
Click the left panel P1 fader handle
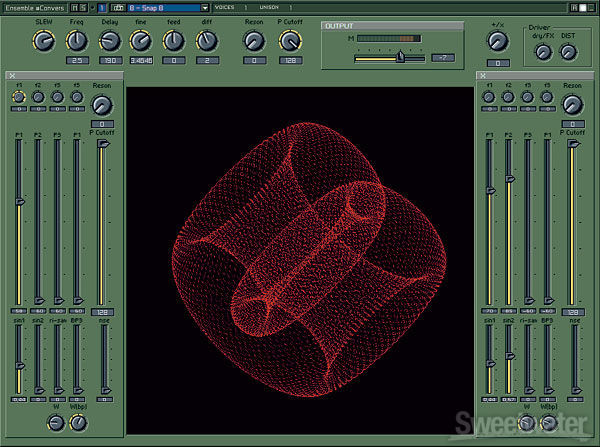click(18, 201)
